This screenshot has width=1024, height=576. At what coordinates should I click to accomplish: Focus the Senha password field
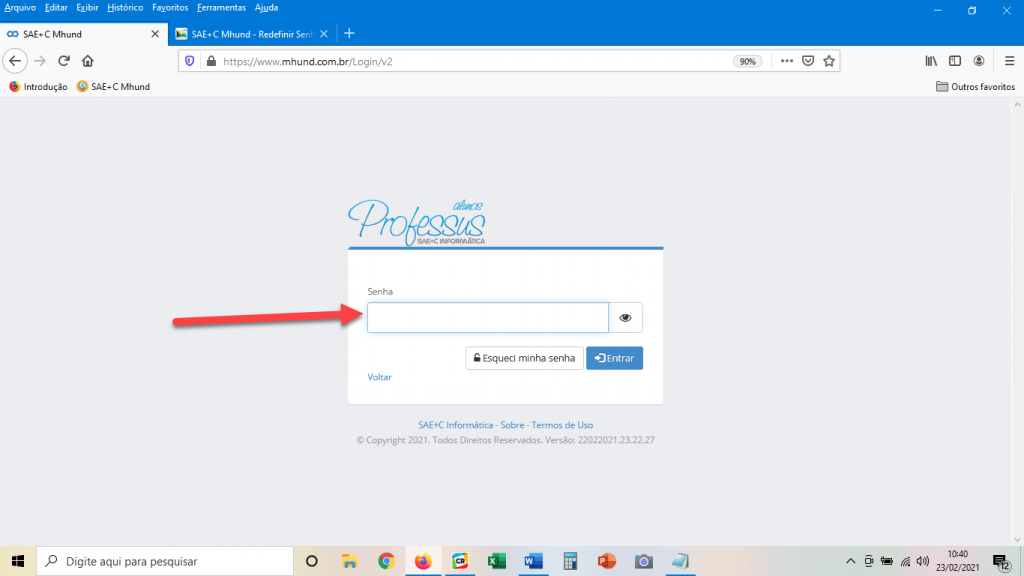coord(488,317)
